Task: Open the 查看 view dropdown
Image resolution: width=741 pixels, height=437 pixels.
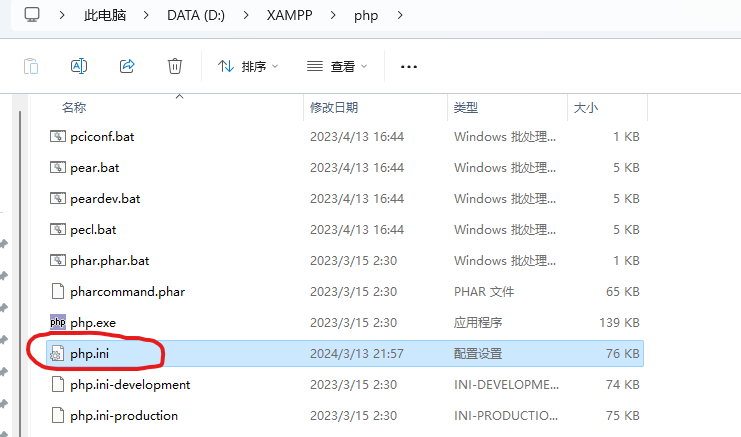Action: click(337, 67)
